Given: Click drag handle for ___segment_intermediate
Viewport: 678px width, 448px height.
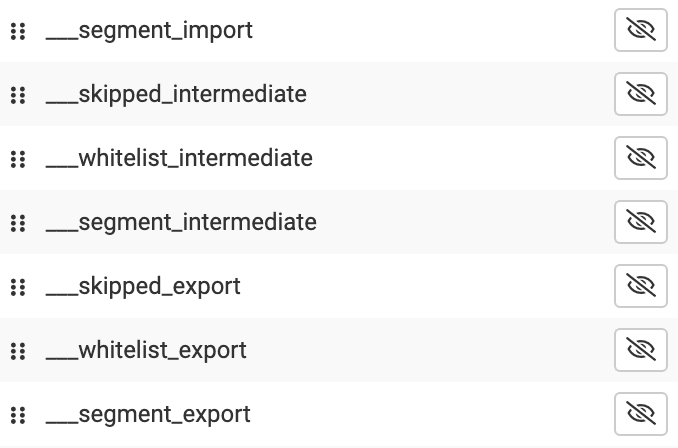Looking at the screenshot, I should (17, 223).
